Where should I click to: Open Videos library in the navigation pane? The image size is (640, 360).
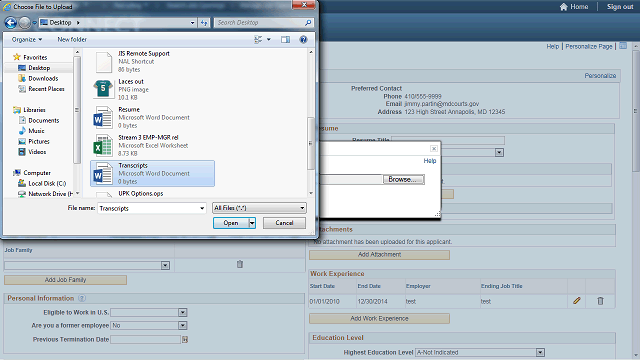[x=37, y=152]
